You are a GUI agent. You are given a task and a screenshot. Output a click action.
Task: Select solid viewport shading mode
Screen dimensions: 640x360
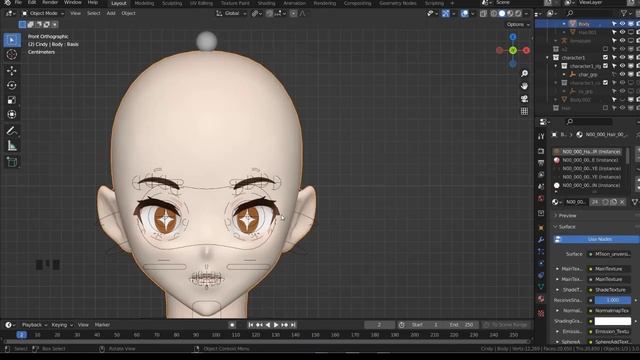[502, 13]
